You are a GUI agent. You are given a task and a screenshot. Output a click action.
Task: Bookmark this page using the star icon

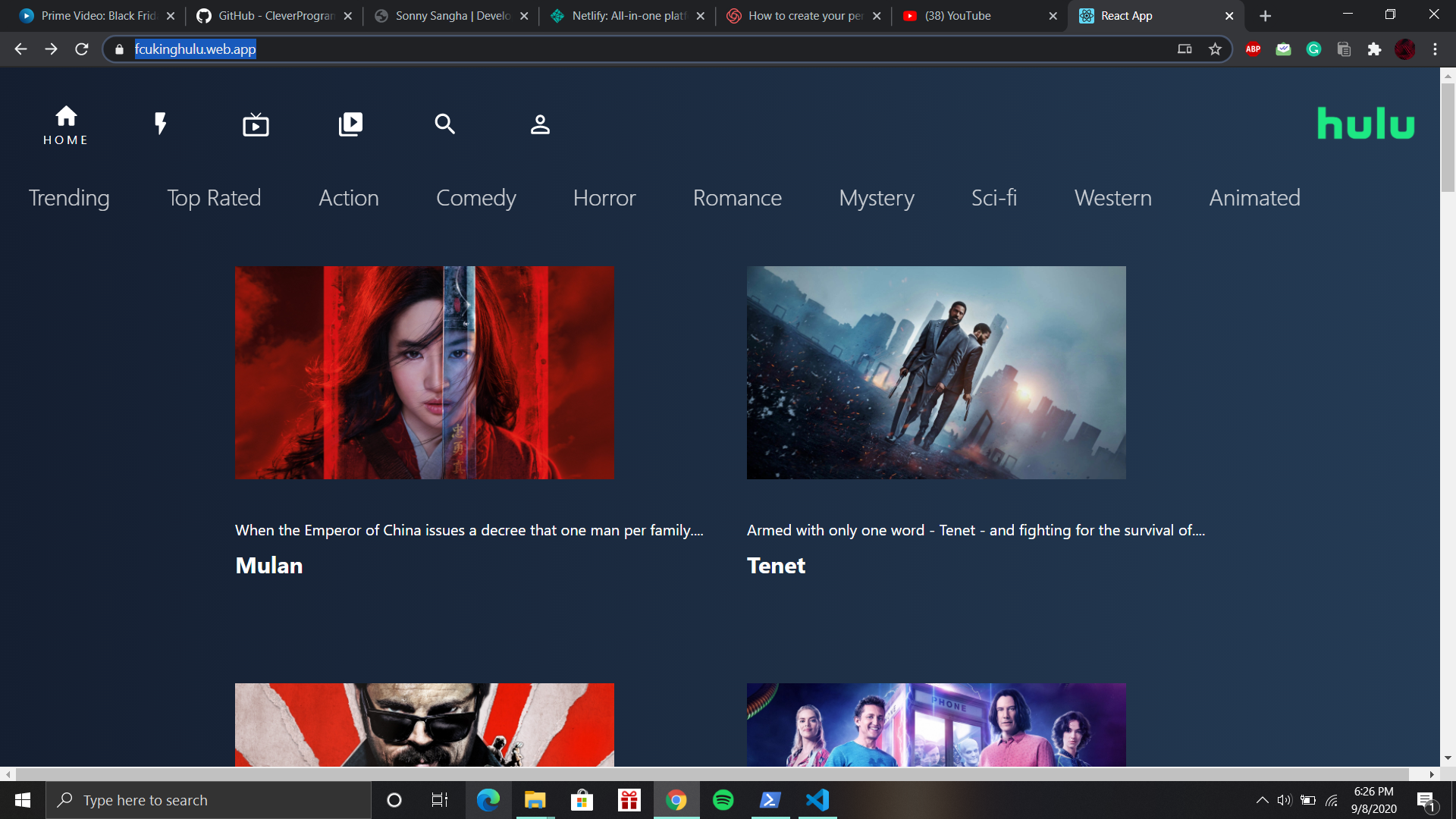click(x=1215, y=49)
